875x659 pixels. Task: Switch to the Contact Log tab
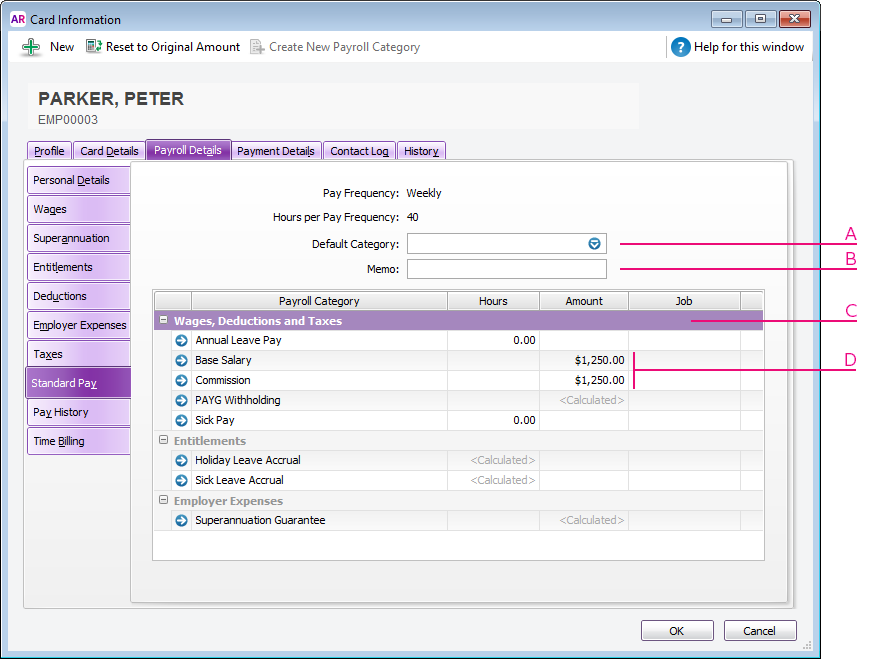click(359, 150)
